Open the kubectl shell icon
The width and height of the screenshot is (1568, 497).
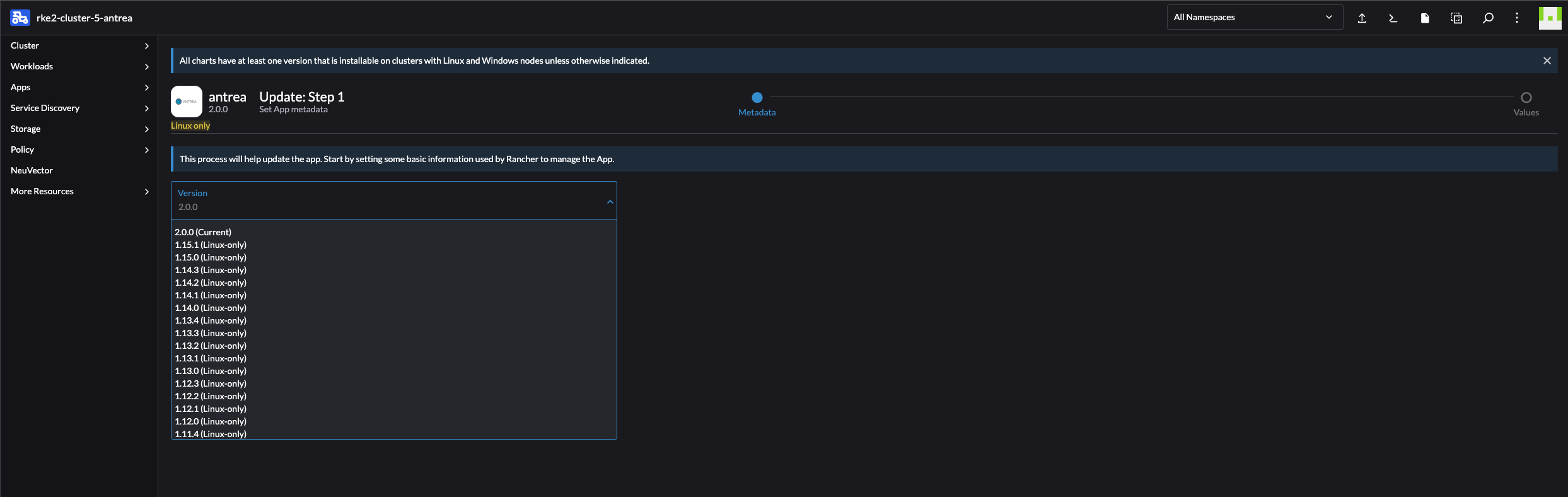1393,18
